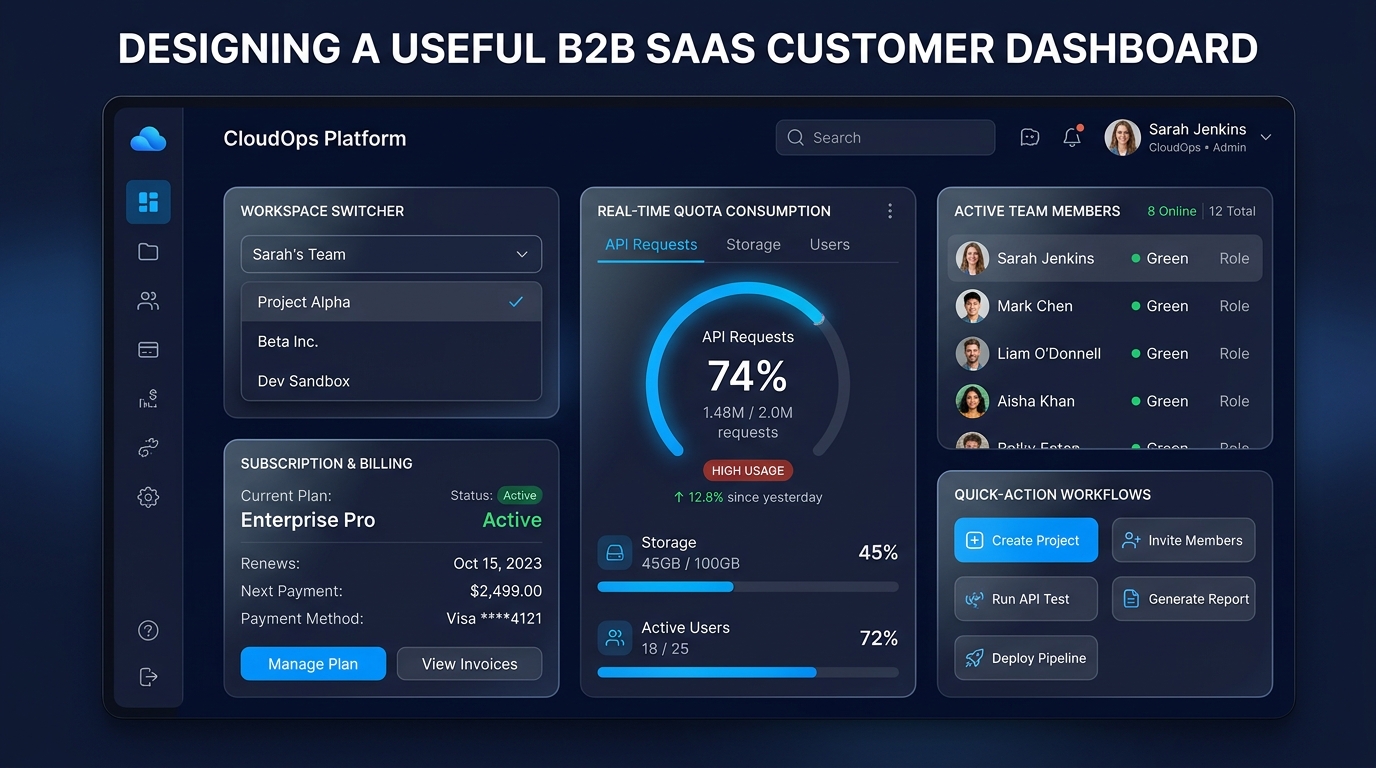Viewport: 1376px width, 768px height.
Task: Open the folder icon in sidebar
Action: click(x=148, y=252)
